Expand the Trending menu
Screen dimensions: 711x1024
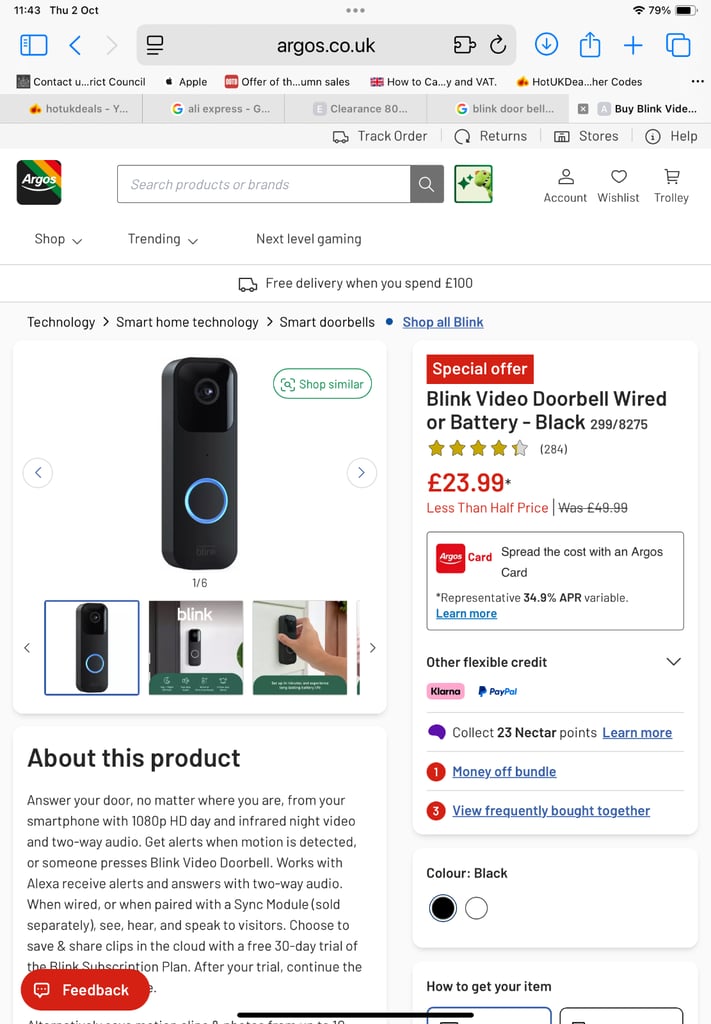point(162,239)
